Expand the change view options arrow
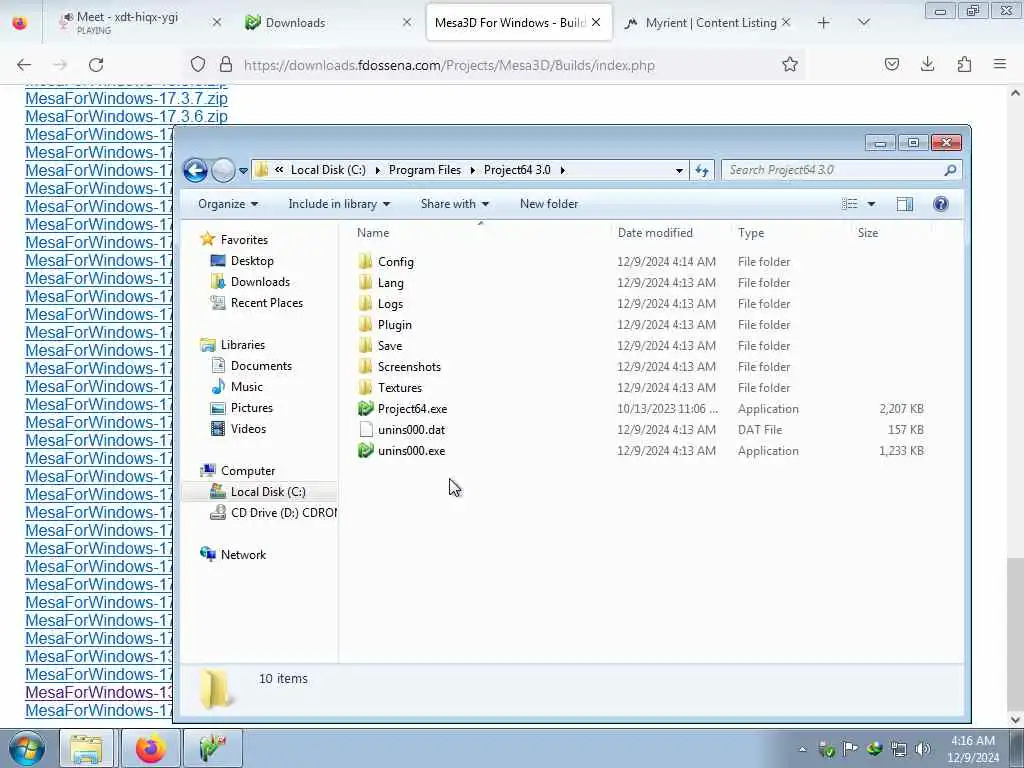 coord(871,204)
